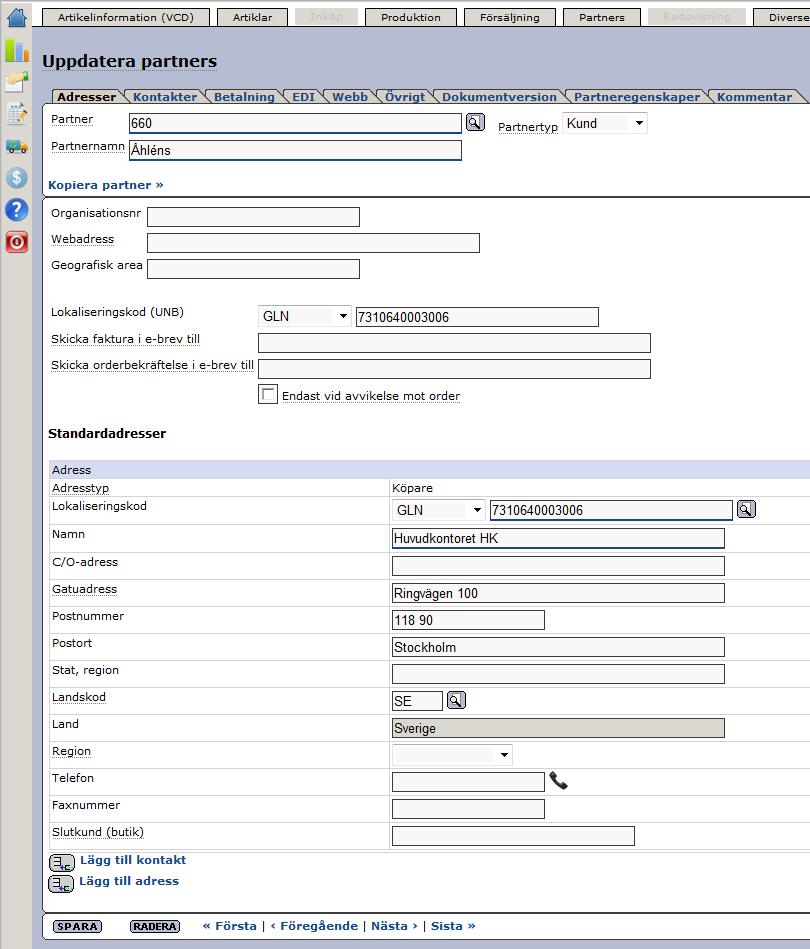Open GLN dropdown in address table
Screen dimensions: 810x949
(x=438, y=510)
